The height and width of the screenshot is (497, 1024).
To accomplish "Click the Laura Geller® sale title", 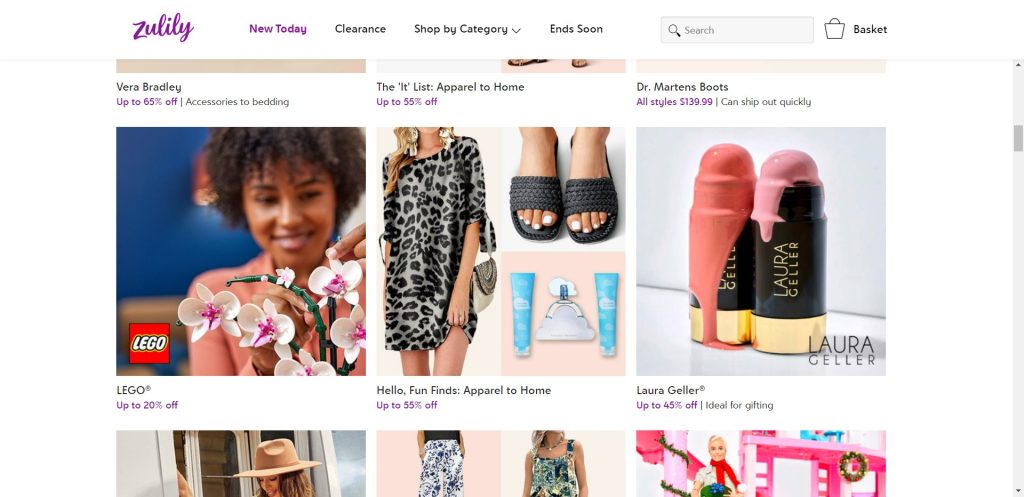I will click(671, 390).
